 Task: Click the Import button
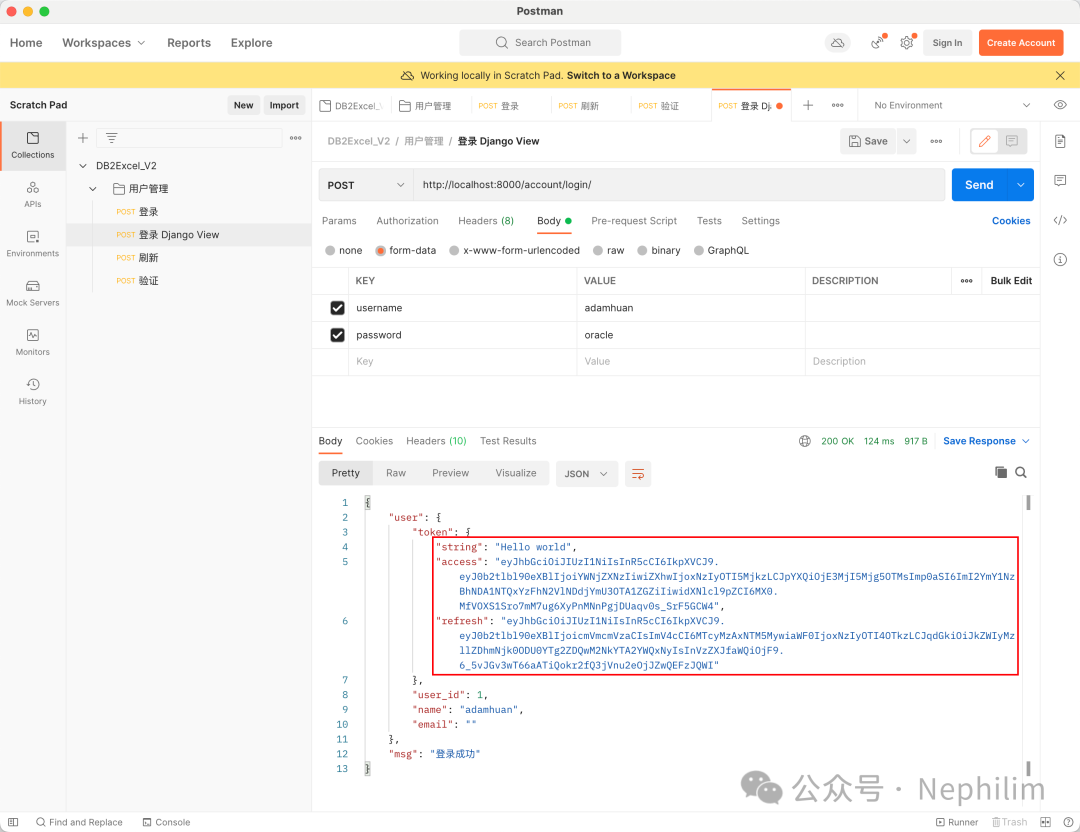tap(284, 105)
